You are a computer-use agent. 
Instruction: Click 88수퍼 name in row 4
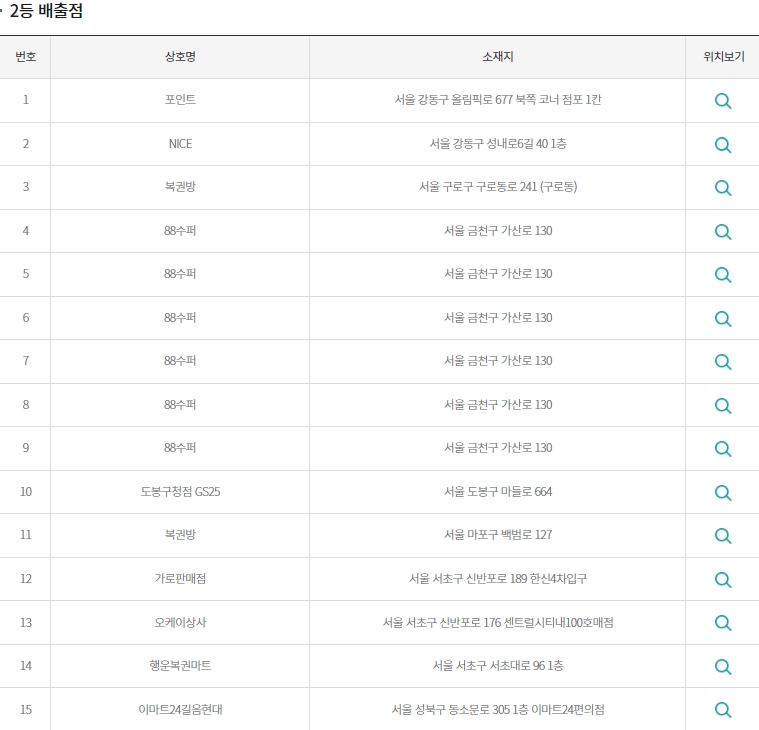point(180,230)
